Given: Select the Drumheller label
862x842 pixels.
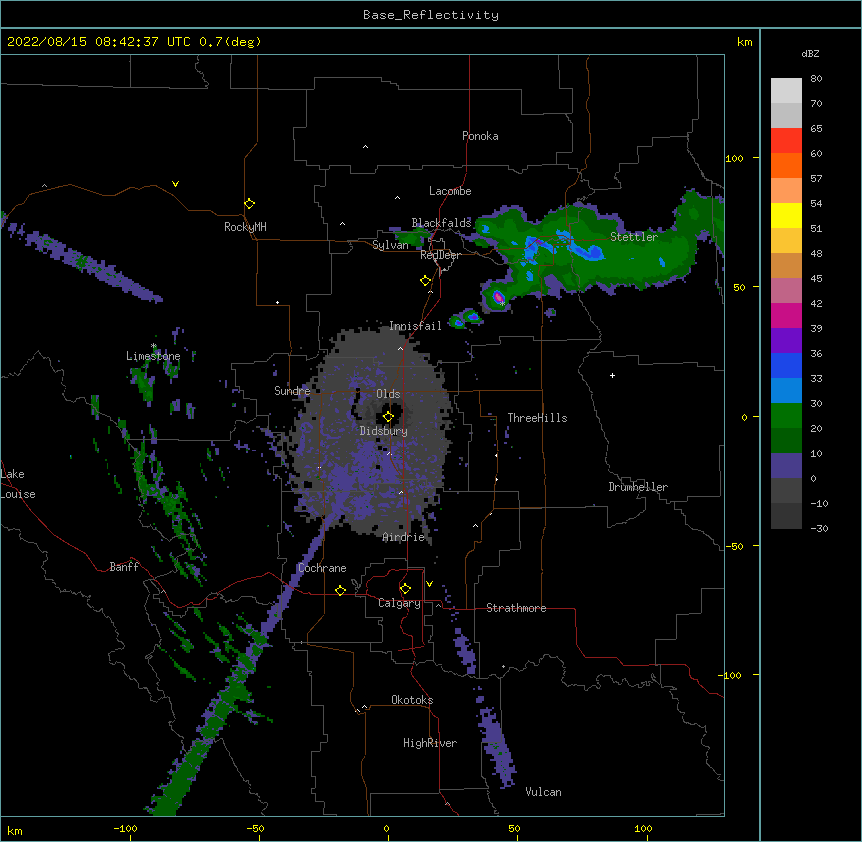Looking at the screenshot, I should coord(638,487).
